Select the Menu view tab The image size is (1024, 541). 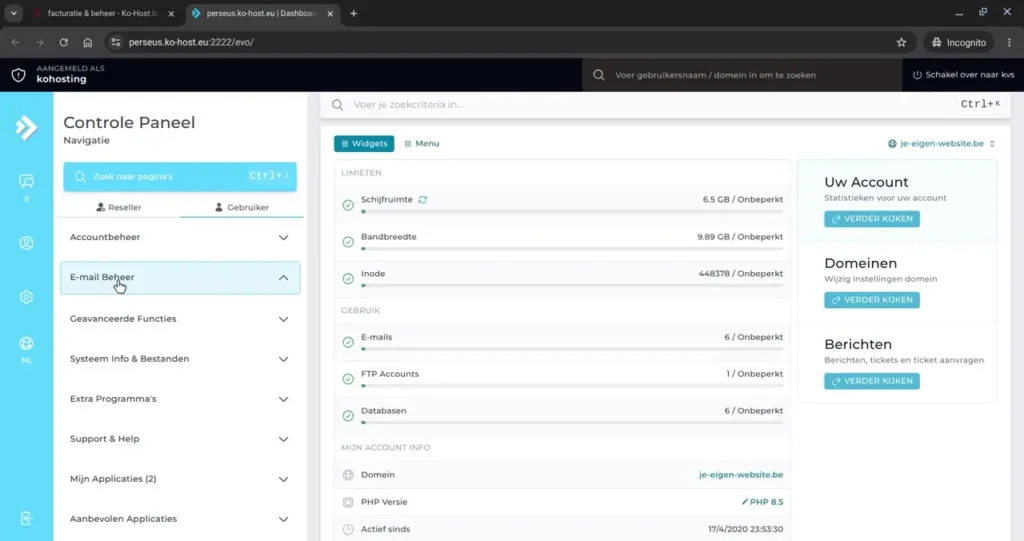(422, 144)
